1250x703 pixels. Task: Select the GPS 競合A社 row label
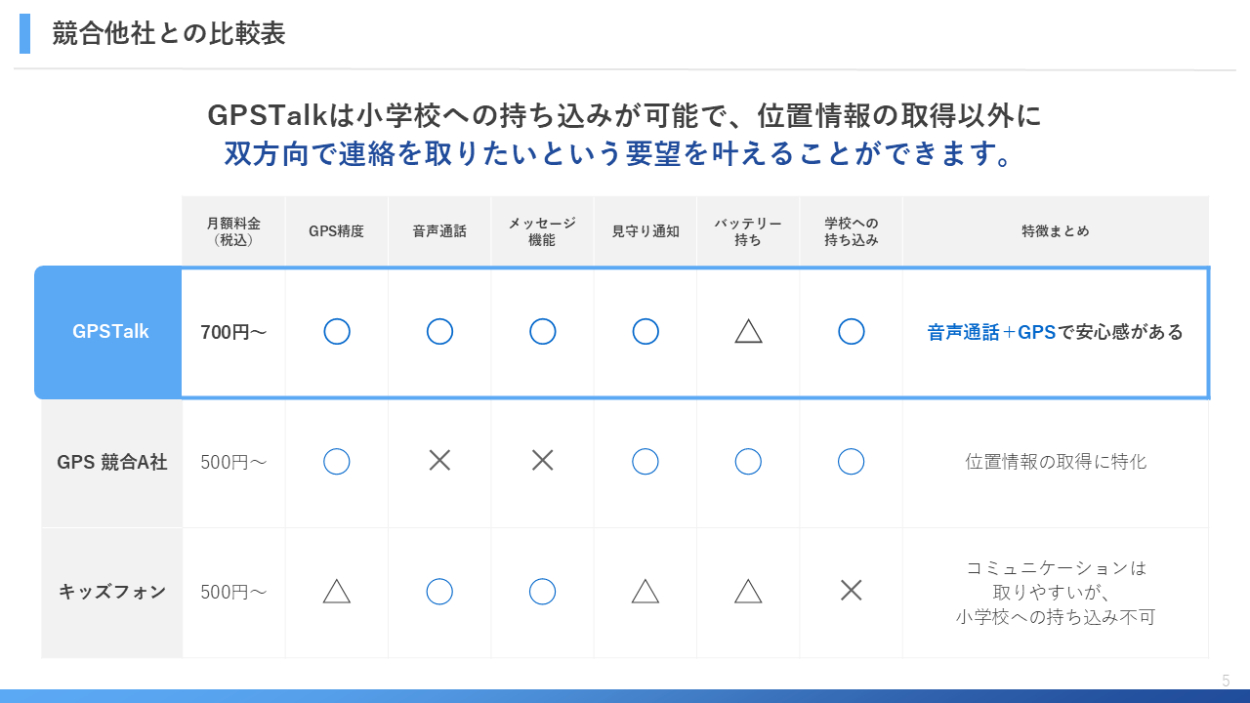pos(112,462)
